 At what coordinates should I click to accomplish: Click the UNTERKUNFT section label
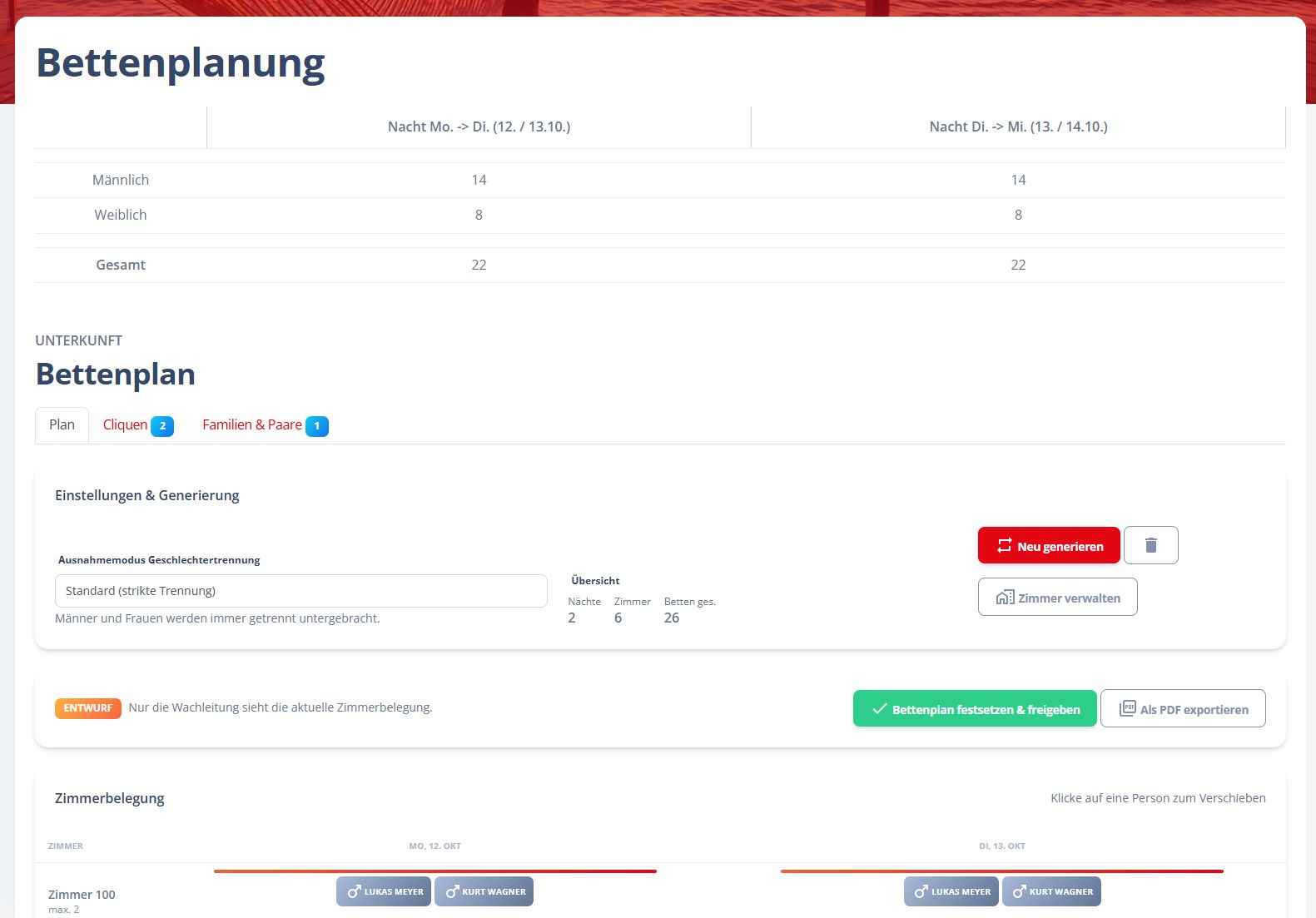pyautogui.click(x=79, y=340)
